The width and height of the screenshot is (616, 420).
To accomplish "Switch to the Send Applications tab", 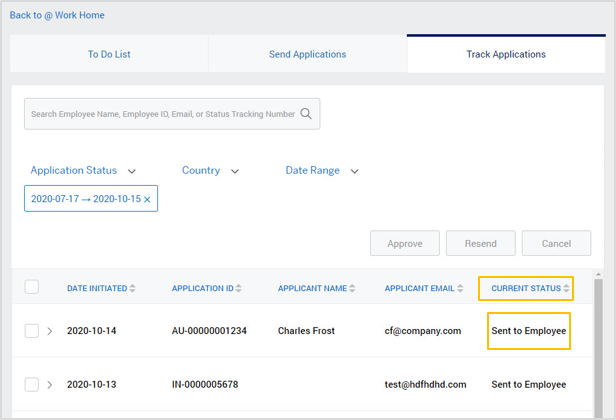I will click(x=307, y=54).
